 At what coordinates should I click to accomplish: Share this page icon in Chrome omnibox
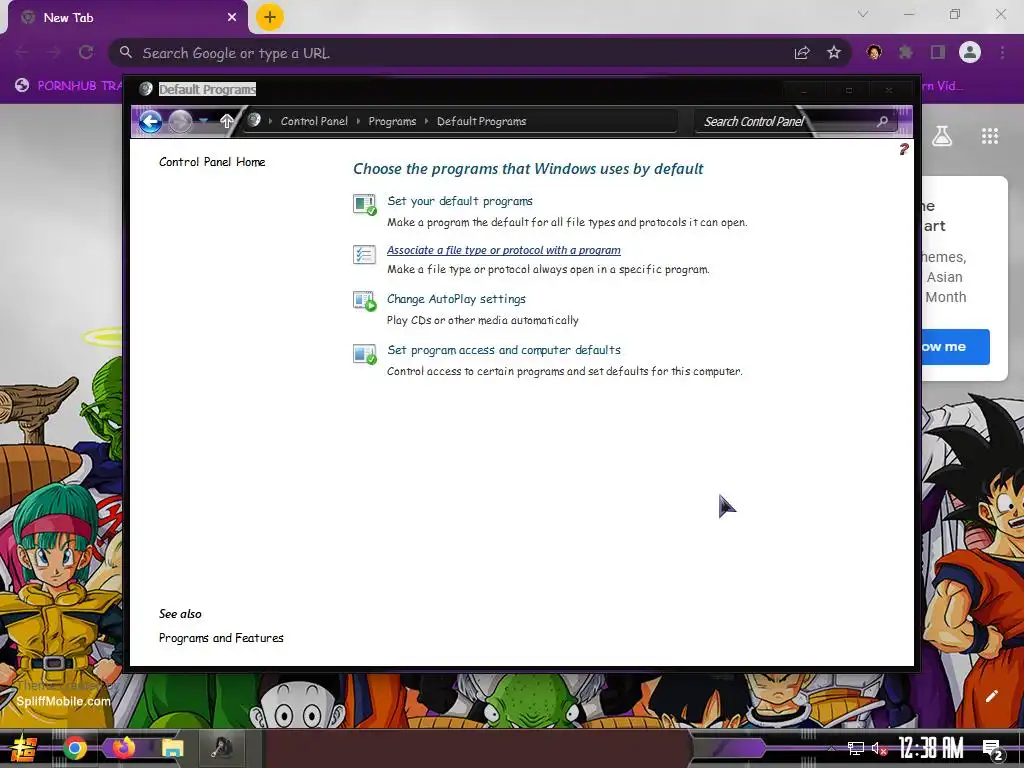coord(802,53)
